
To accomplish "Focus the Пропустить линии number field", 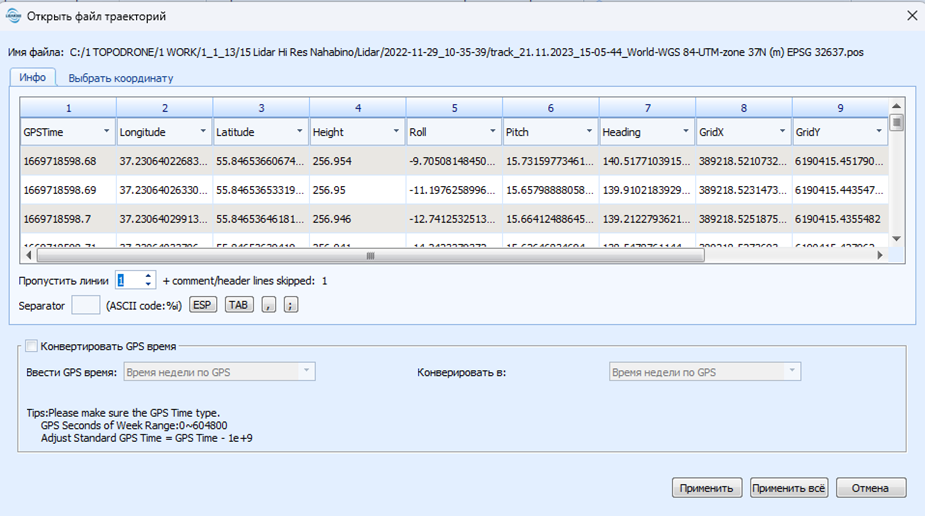I will click(129, 281).
